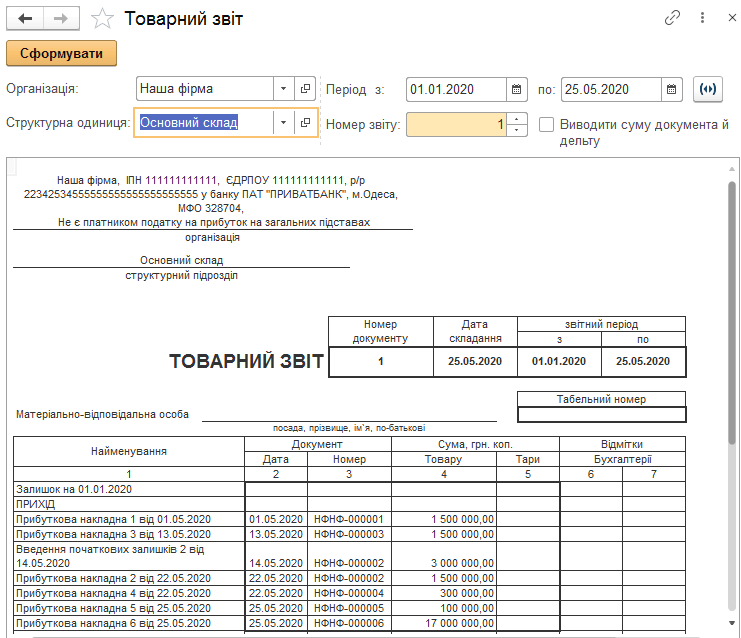This screenshot has height=638, width=741.
Task: Click the Товару column header
Action: coord(444,459)
